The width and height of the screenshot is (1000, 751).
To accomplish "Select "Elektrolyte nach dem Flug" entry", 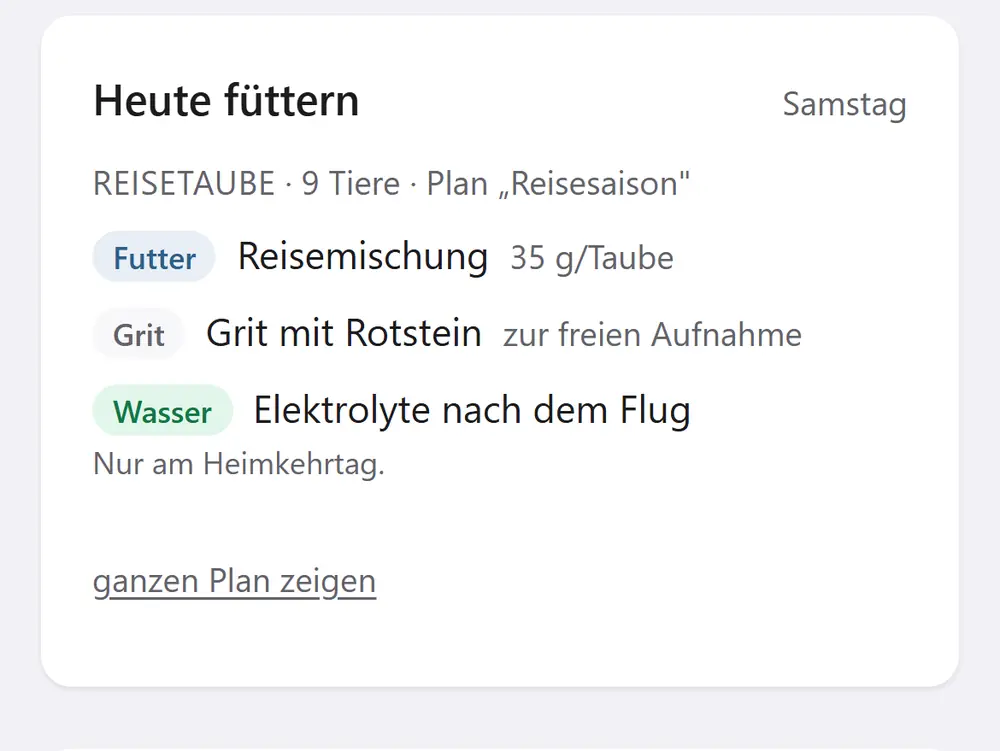I will [x=472, y=411].
